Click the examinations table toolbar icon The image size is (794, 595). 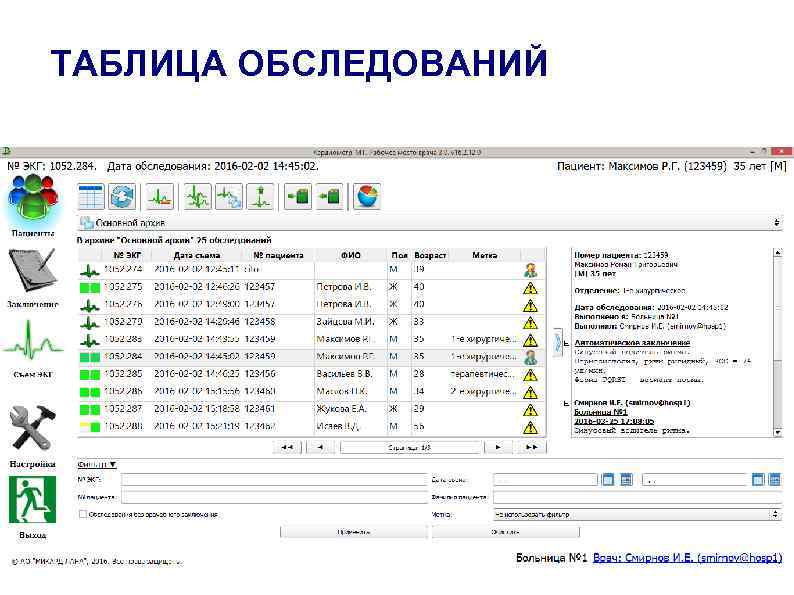(91, 196)
